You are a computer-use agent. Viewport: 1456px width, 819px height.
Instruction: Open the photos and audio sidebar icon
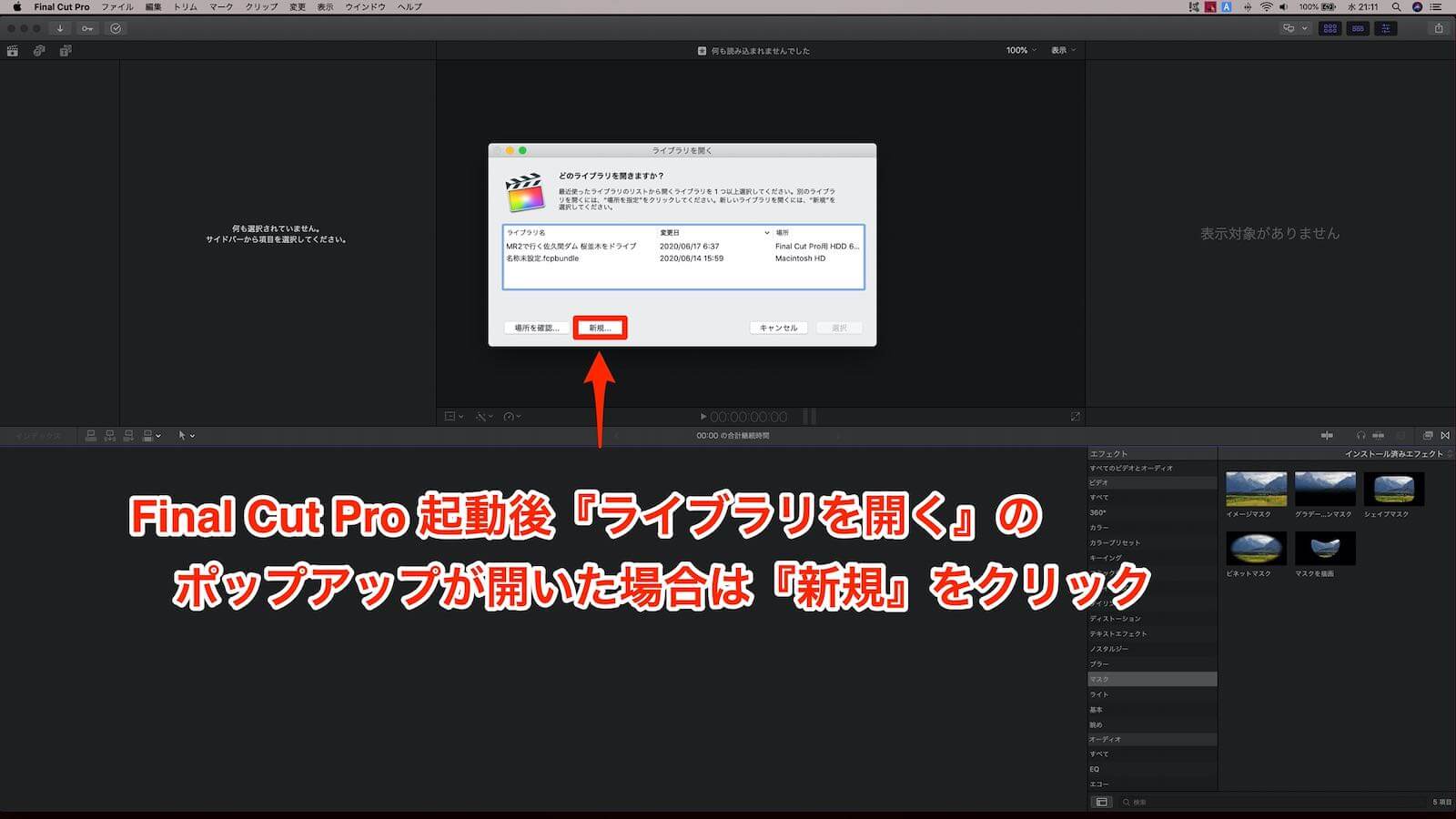pos(39,51)
